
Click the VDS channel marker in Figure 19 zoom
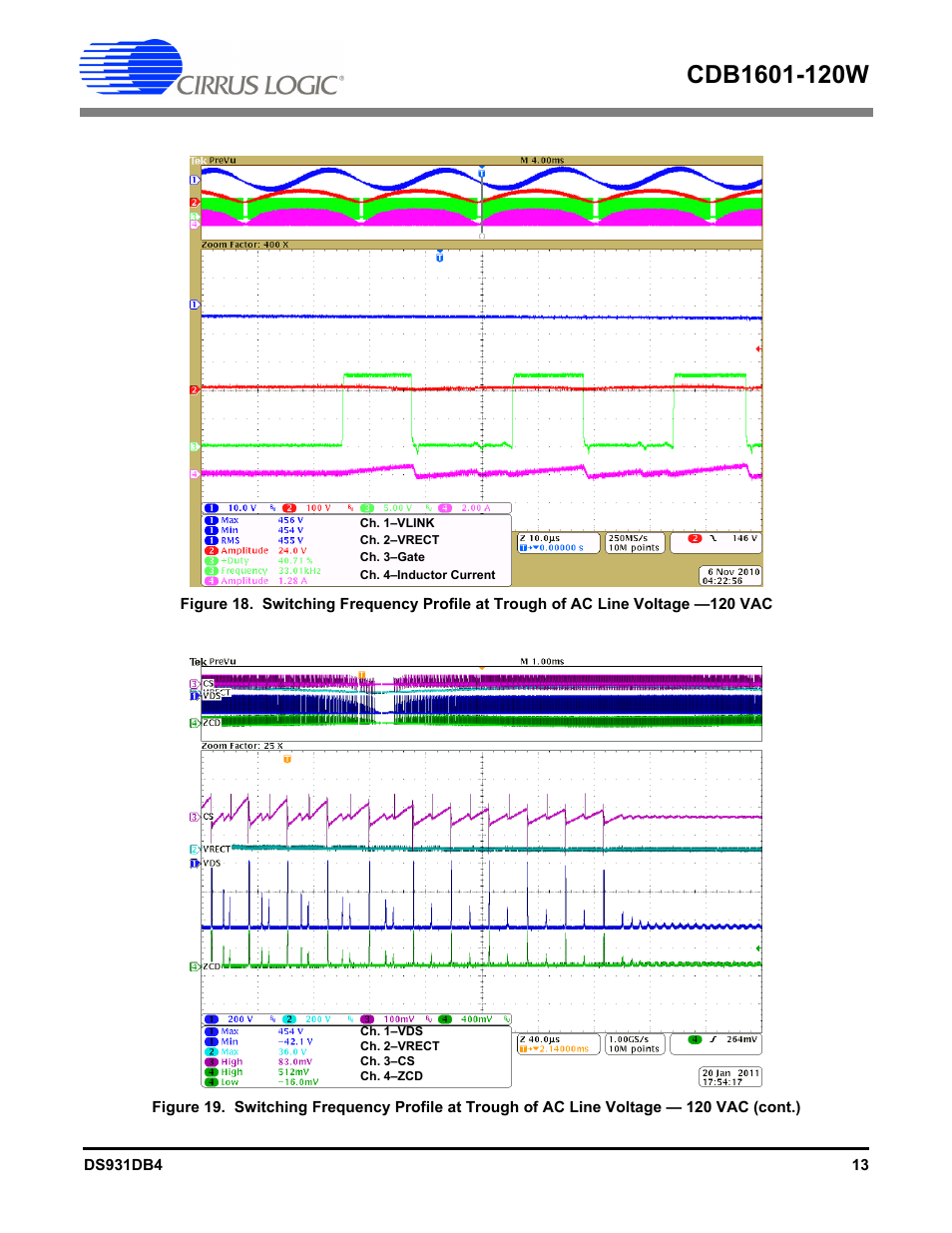pos(205,864)
